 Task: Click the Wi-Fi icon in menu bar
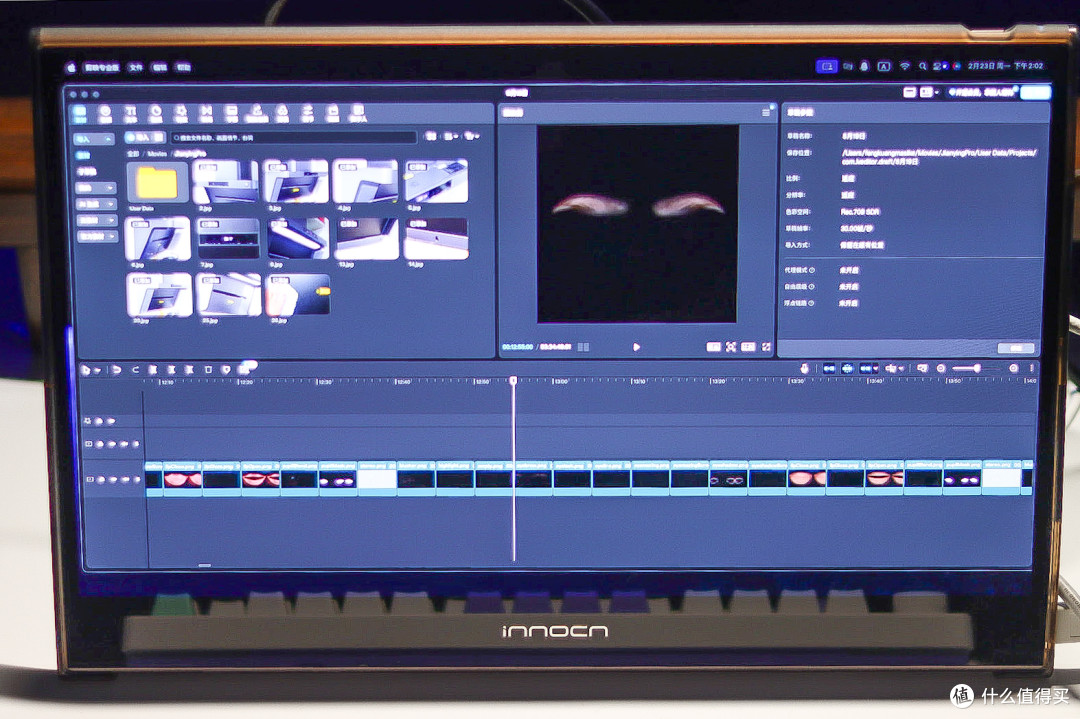pyautogui.click(x=904, y=66)
